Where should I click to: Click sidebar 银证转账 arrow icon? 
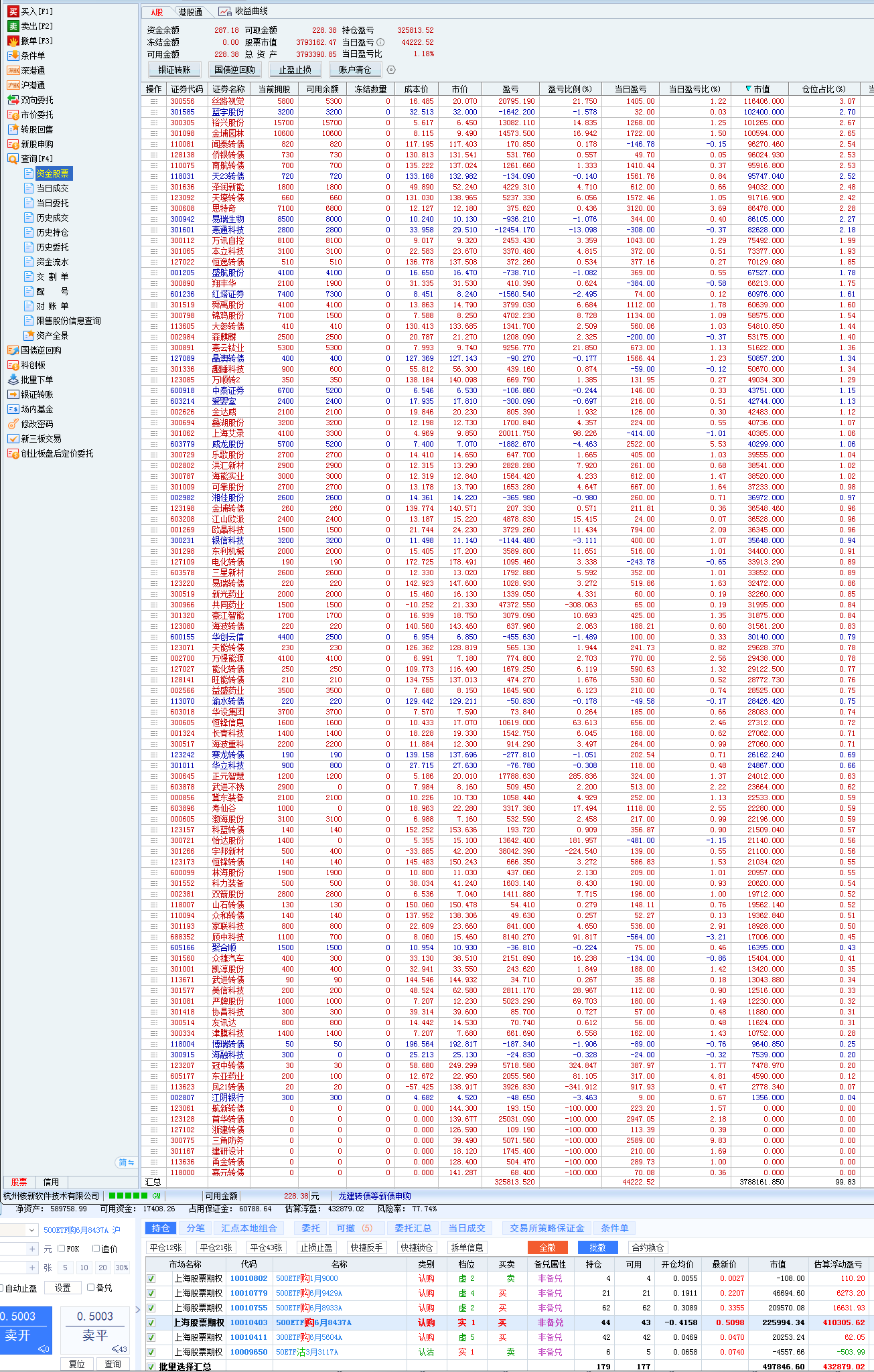pos(13,394)
